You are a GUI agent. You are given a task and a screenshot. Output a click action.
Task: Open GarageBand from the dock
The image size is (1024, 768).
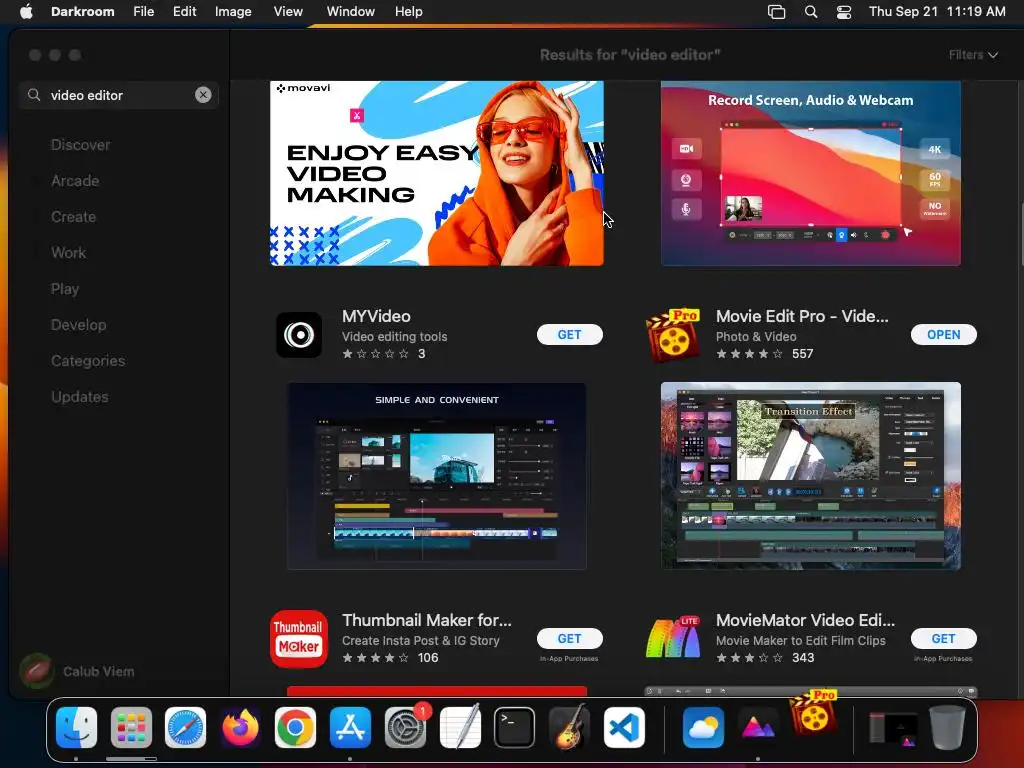click(569, 728)
